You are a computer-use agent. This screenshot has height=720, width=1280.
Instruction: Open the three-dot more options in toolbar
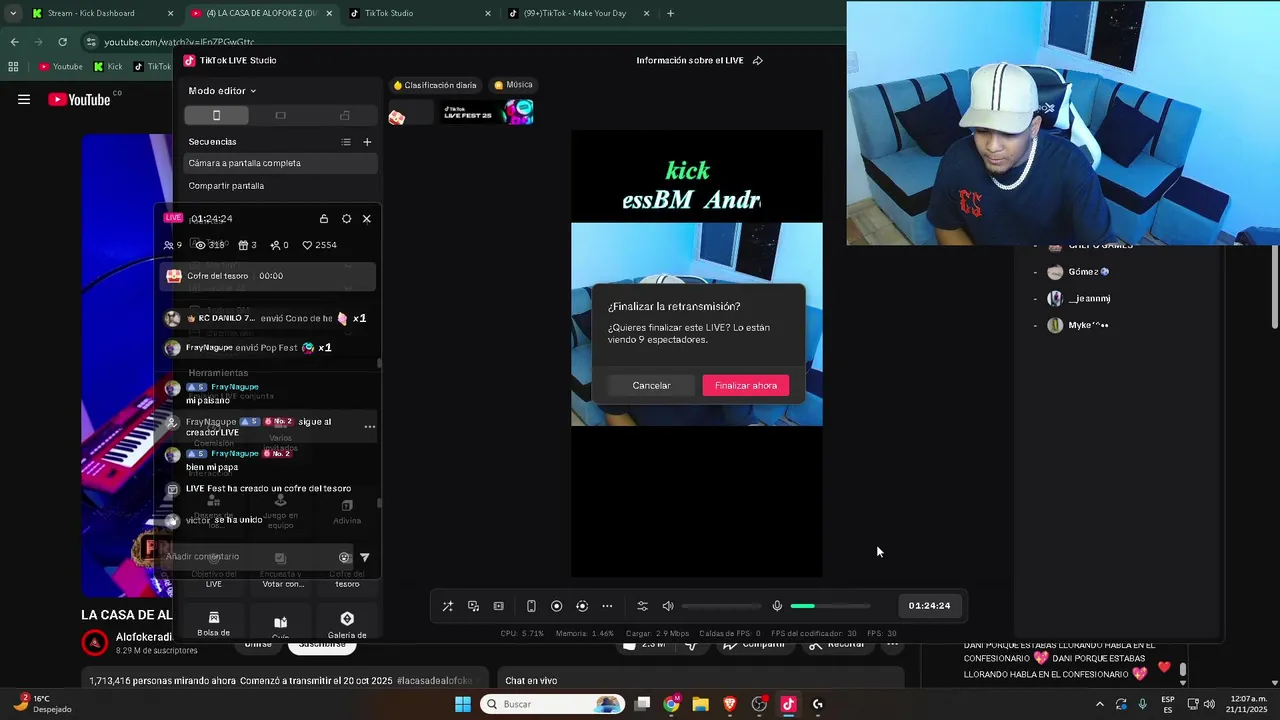[x=607, y=606]
